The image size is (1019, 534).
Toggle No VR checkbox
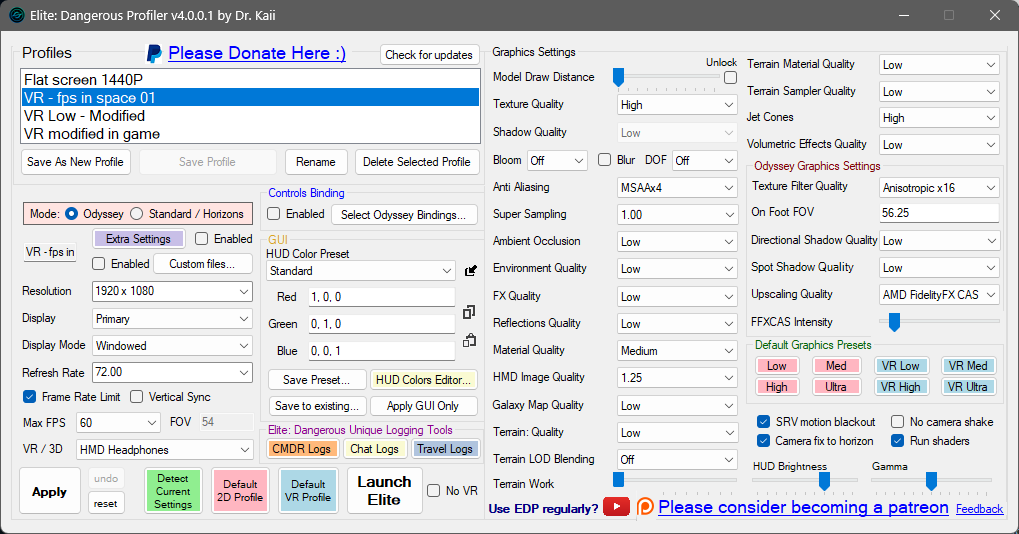pos(433,490)
